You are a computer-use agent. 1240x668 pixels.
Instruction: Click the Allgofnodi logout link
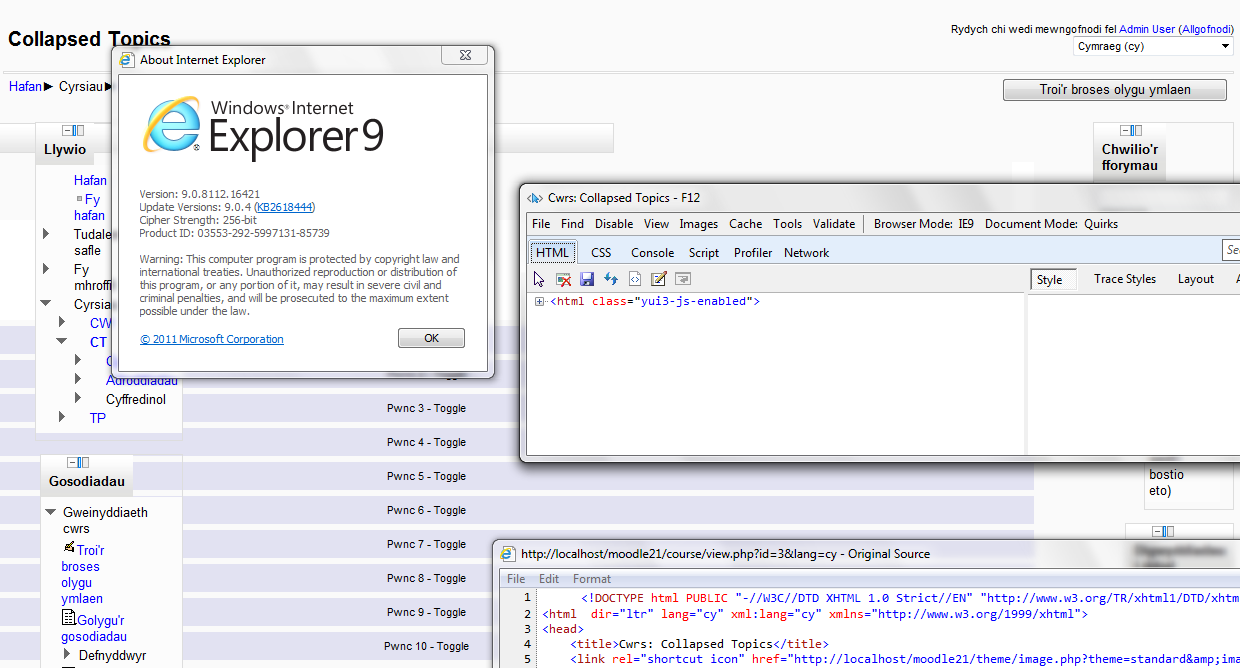pos(1206,30)
